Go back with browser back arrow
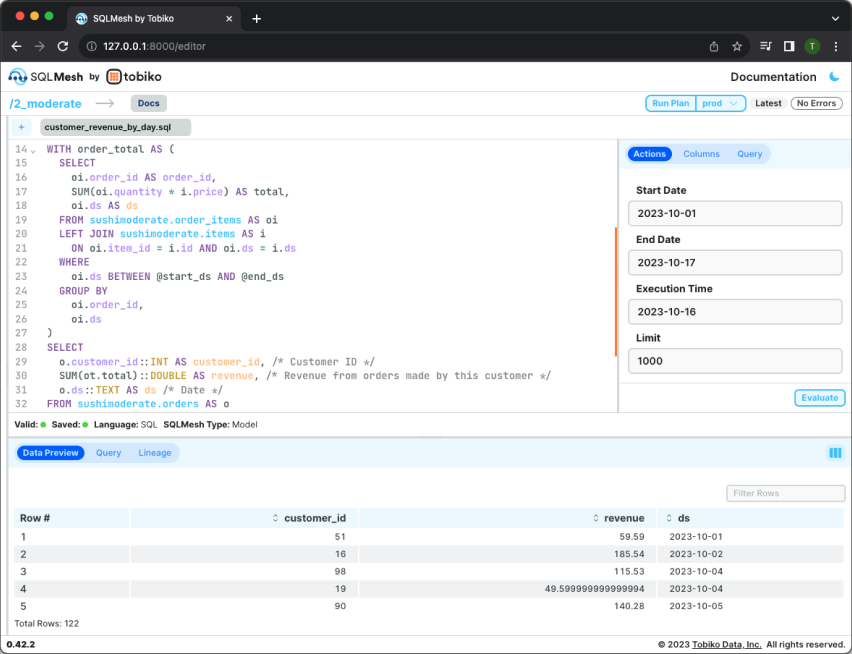Screen dimensions: 852x654 16,47
